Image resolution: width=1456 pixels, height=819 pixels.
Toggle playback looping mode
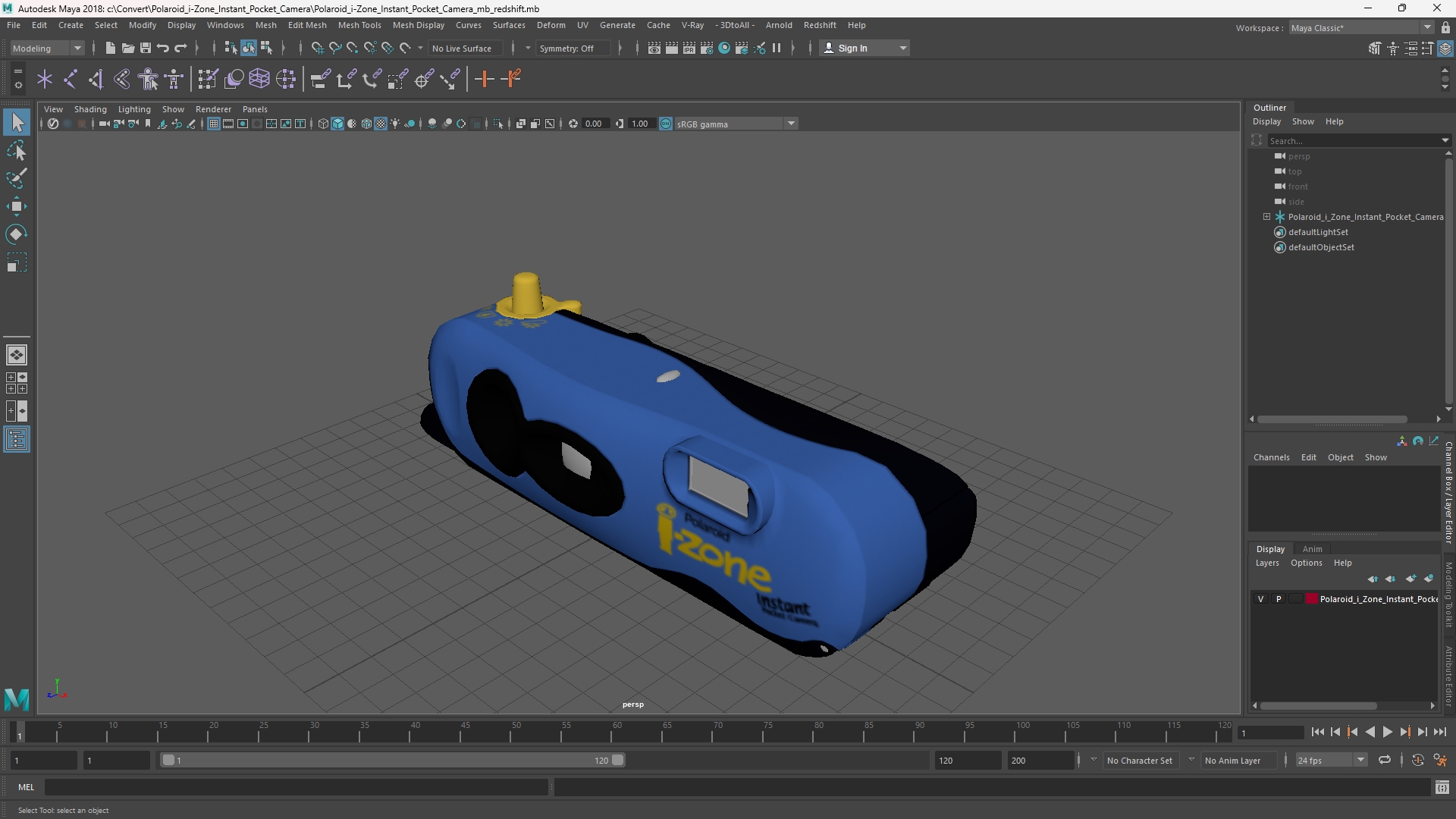(1385, 760)
